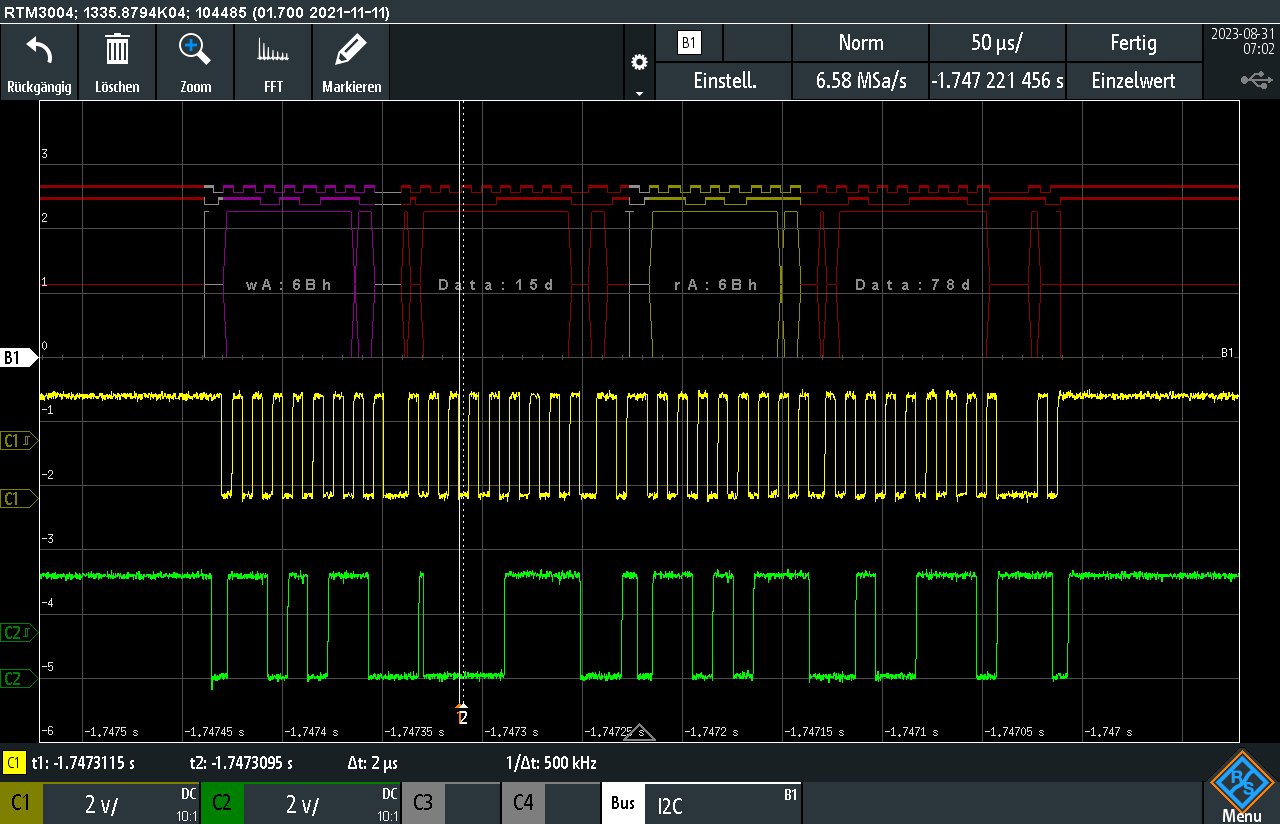Image resolution: width=1280 pixels, height=824 pixels.
Task: Open the Einstell. trigger settings
Action: pos(725,81)
